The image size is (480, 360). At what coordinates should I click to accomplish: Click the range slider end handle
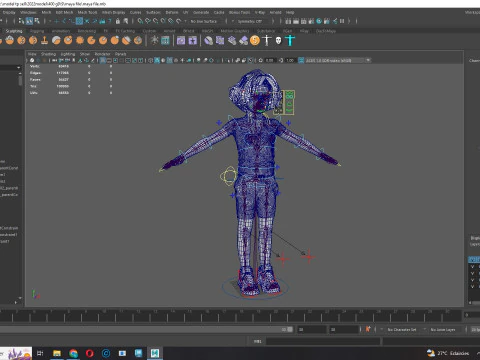tap(290, 329)
